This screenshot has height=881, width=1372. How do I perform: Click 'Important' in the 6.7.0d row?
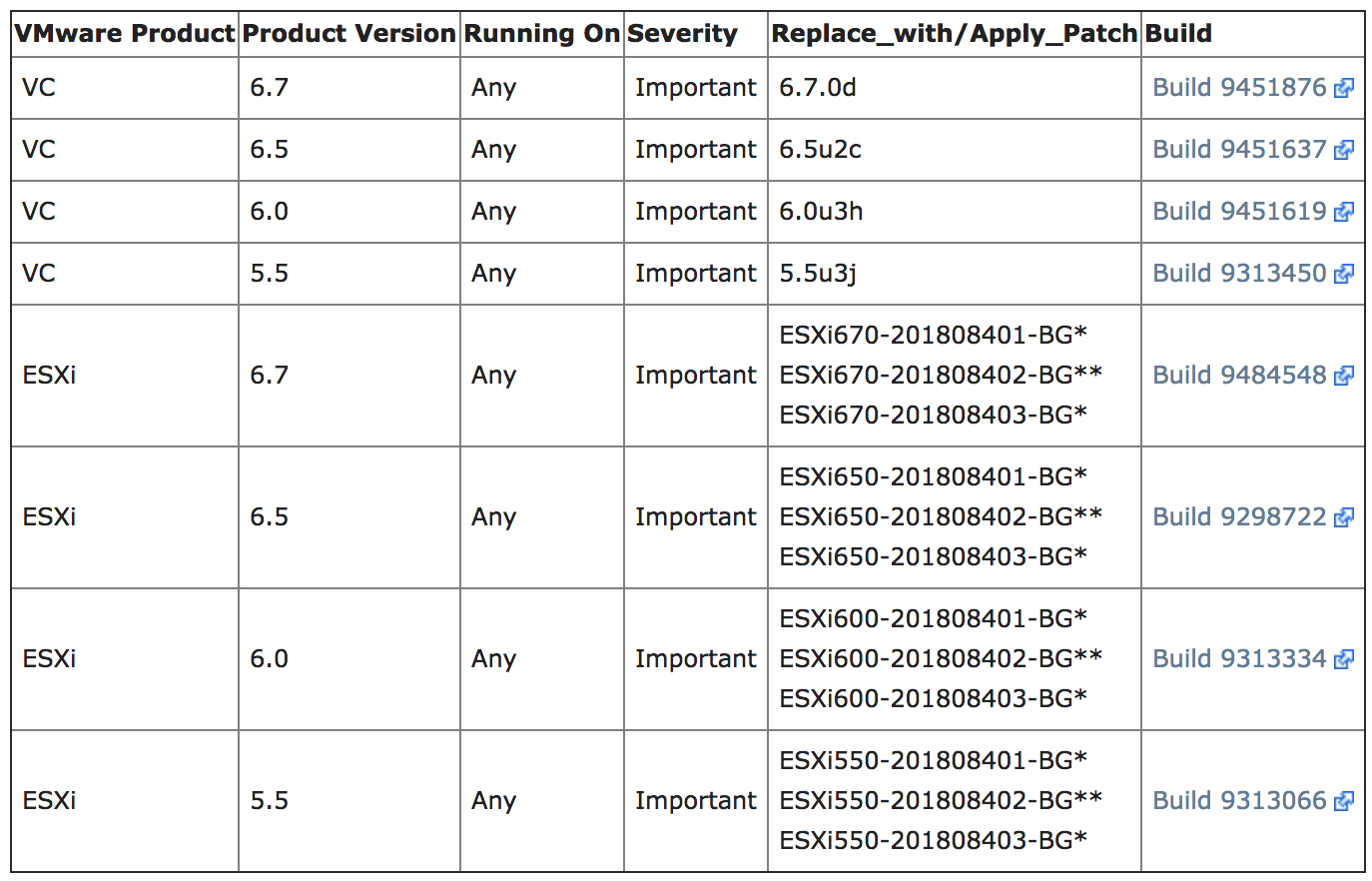point(696,88)
